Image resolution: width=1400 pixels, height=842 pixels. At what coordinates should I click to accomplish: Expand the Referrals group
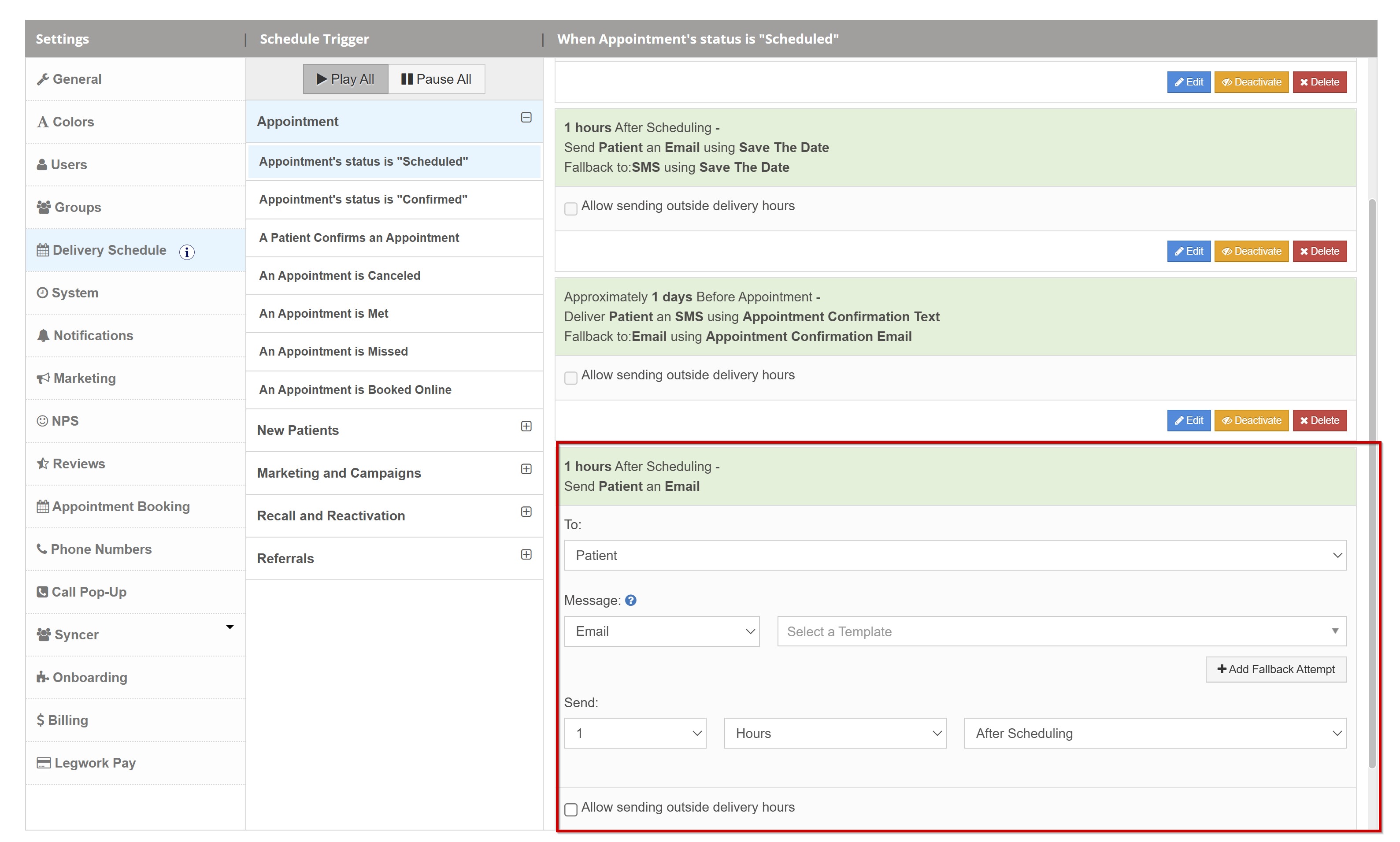click(526, 554)
